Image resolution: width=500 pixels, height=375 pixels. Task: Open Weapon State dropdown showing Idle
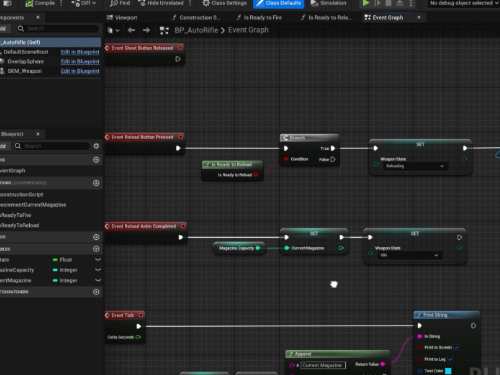pos(409,255)
